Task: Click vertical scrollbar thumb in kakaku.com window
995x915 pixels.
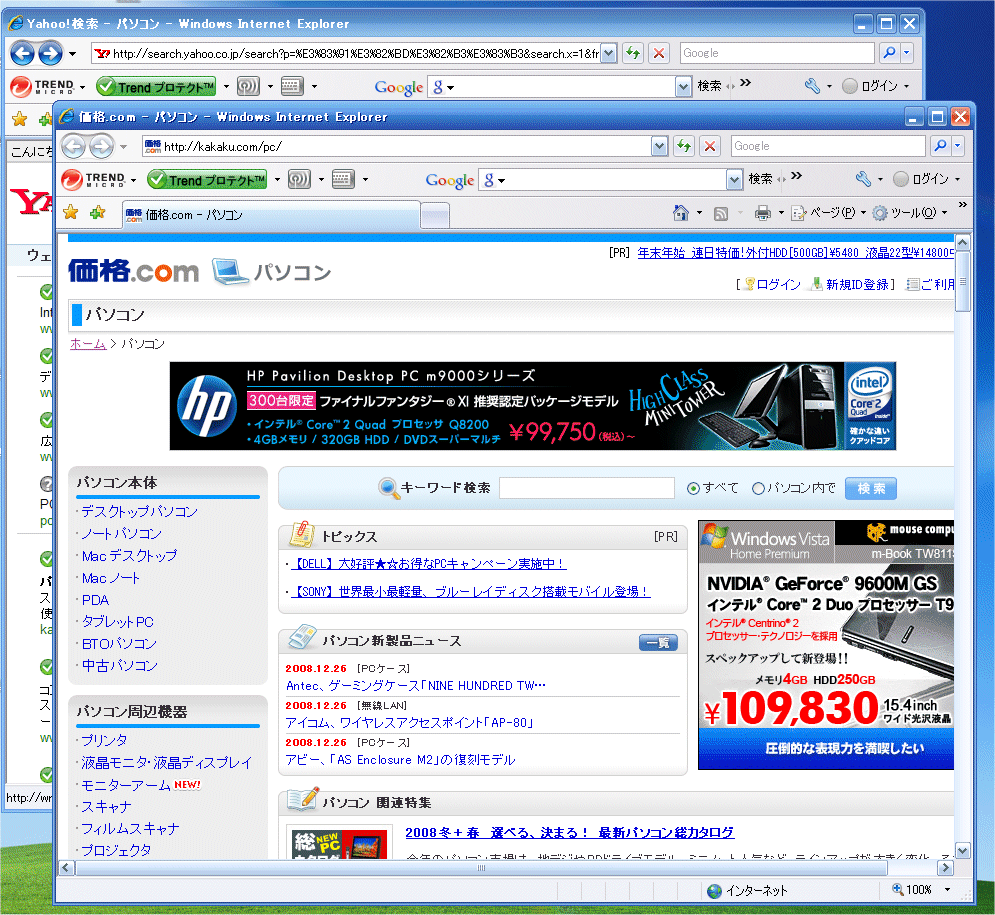Action: pos(963,281)
